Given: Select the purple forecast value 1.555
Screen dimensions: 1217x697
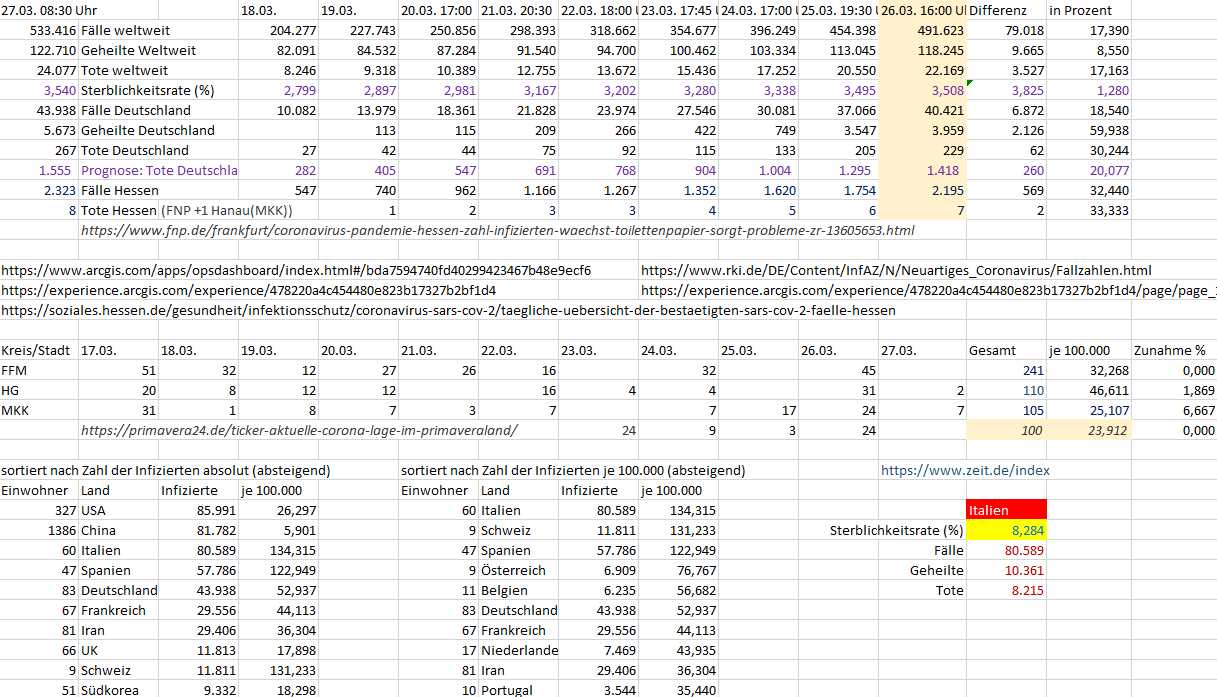Looking at the screenshot, I should coord(55,170).
